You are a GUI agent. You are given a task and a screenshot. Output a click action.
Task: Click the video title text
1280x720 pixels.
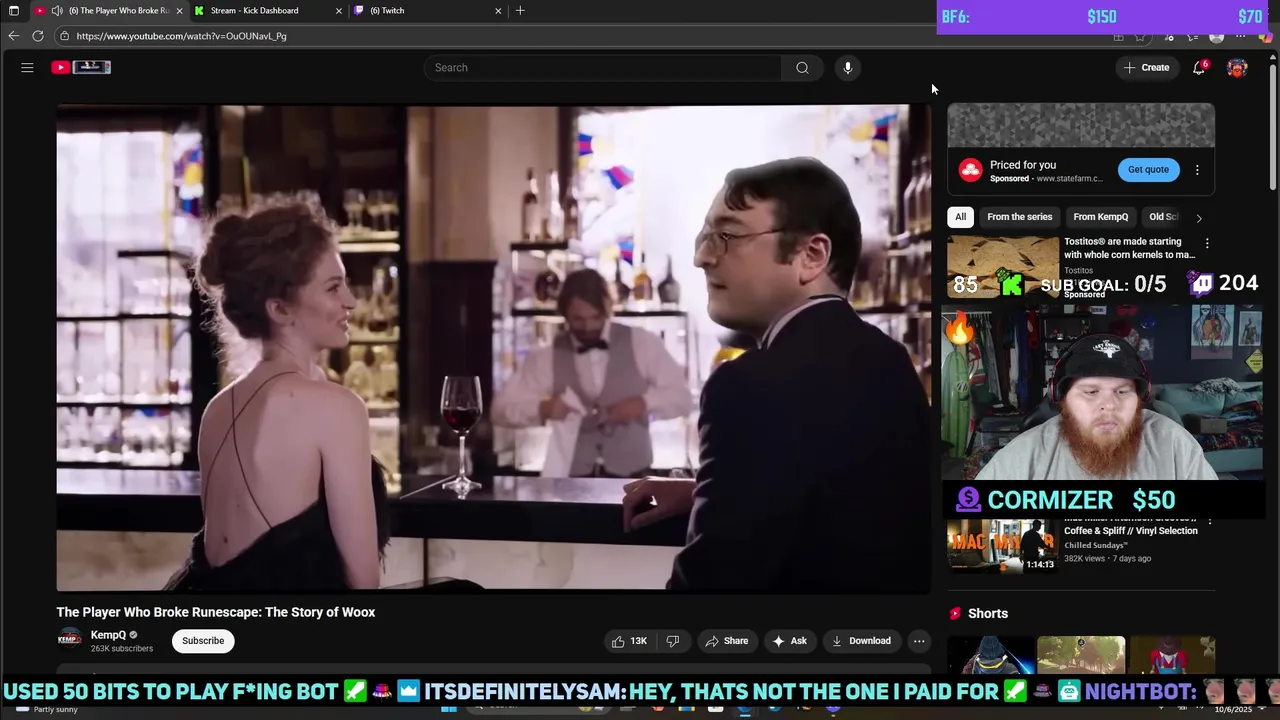[x=216, y=612]
